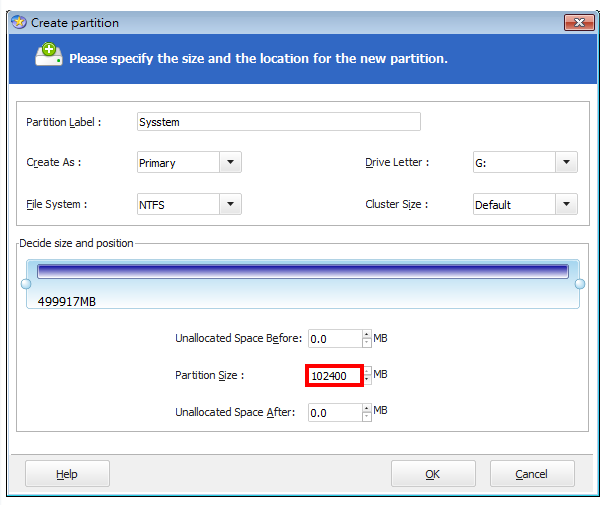This screenshot has height=505, width=608.
Task: Click the Partition Label caption text
Action: [64, 122]
